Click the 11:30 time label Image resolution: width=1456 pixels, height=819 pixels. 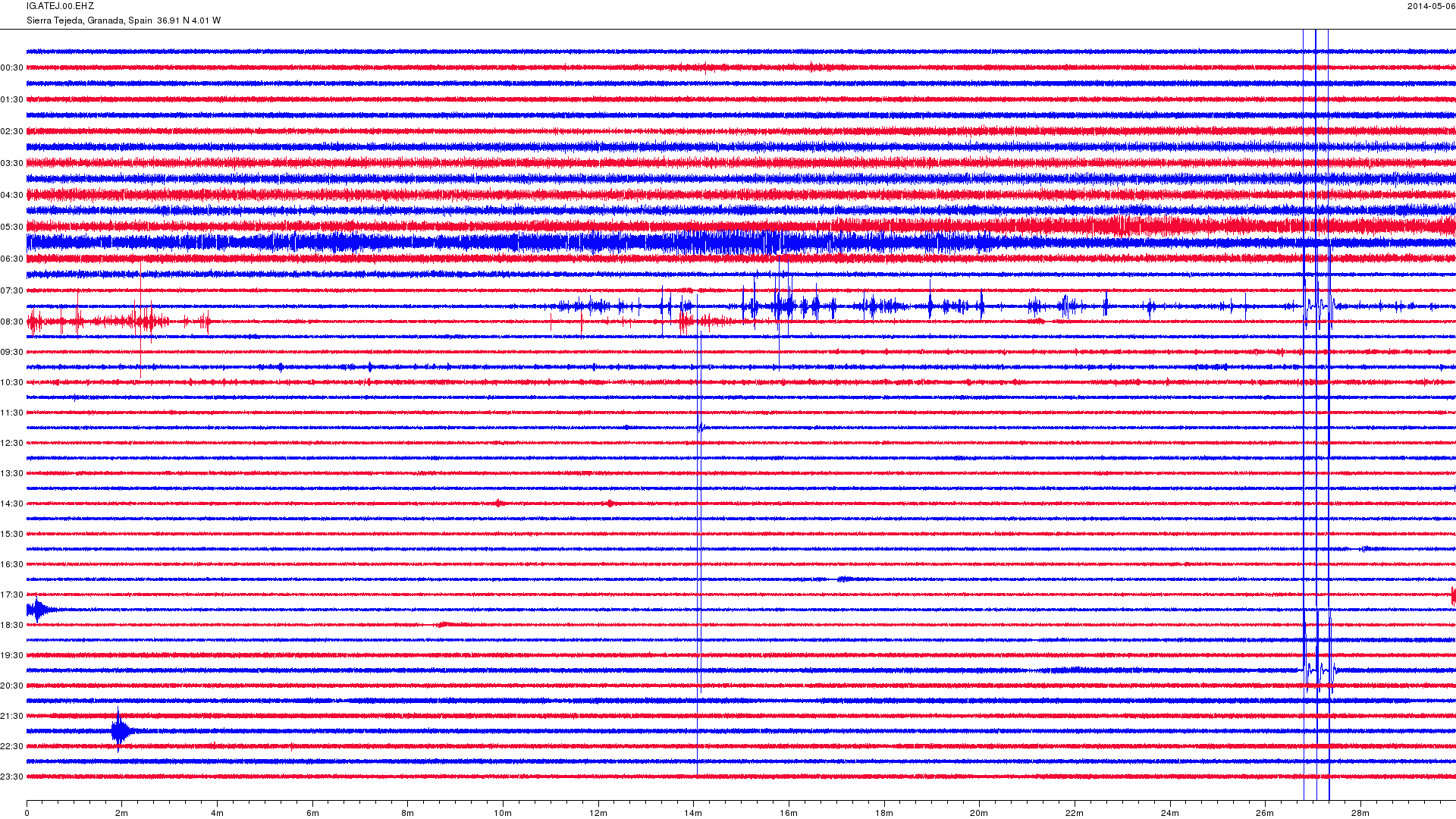[11, 413]
